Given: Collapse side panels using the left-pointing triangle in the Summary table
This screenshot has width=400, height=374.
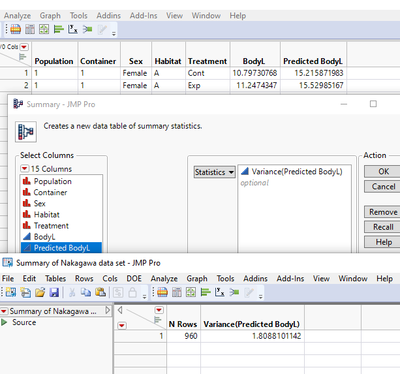Looking at the screenshot, I should point(120,310).
